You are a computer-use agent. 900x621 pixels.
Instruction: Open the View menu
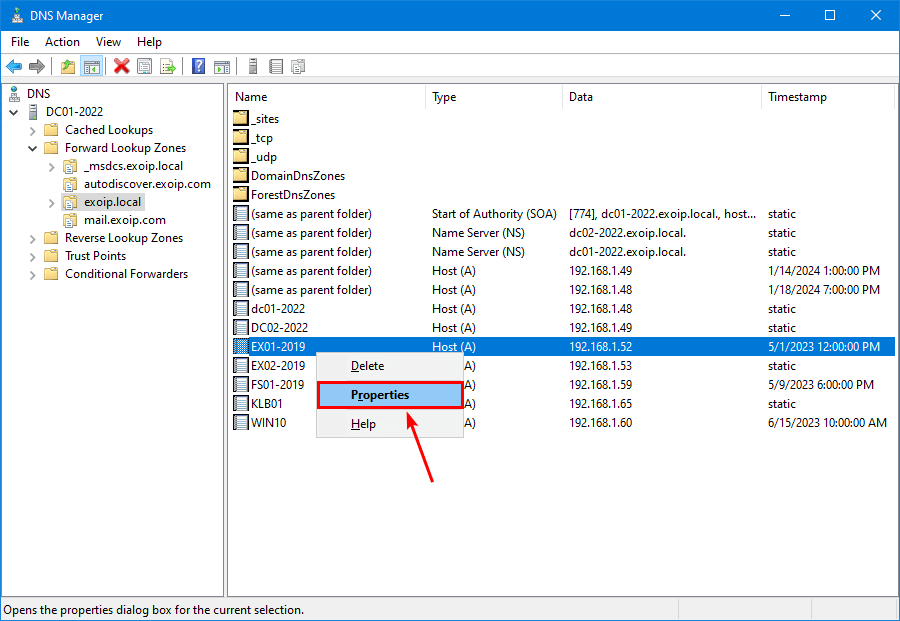pyautogui.click(x=108, y=42)
